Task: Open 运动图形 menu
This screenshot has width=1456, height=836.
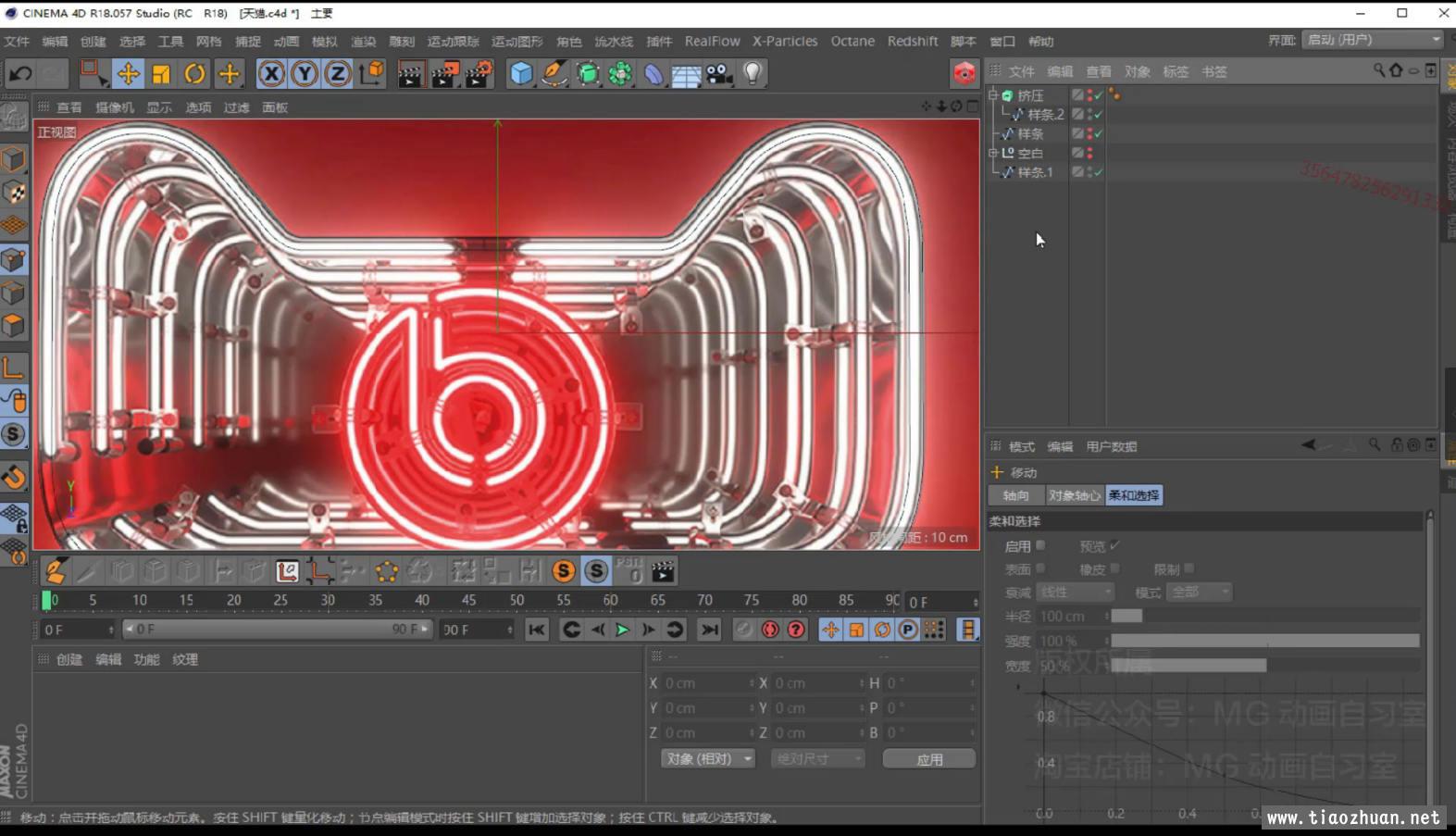Action: 516,42
